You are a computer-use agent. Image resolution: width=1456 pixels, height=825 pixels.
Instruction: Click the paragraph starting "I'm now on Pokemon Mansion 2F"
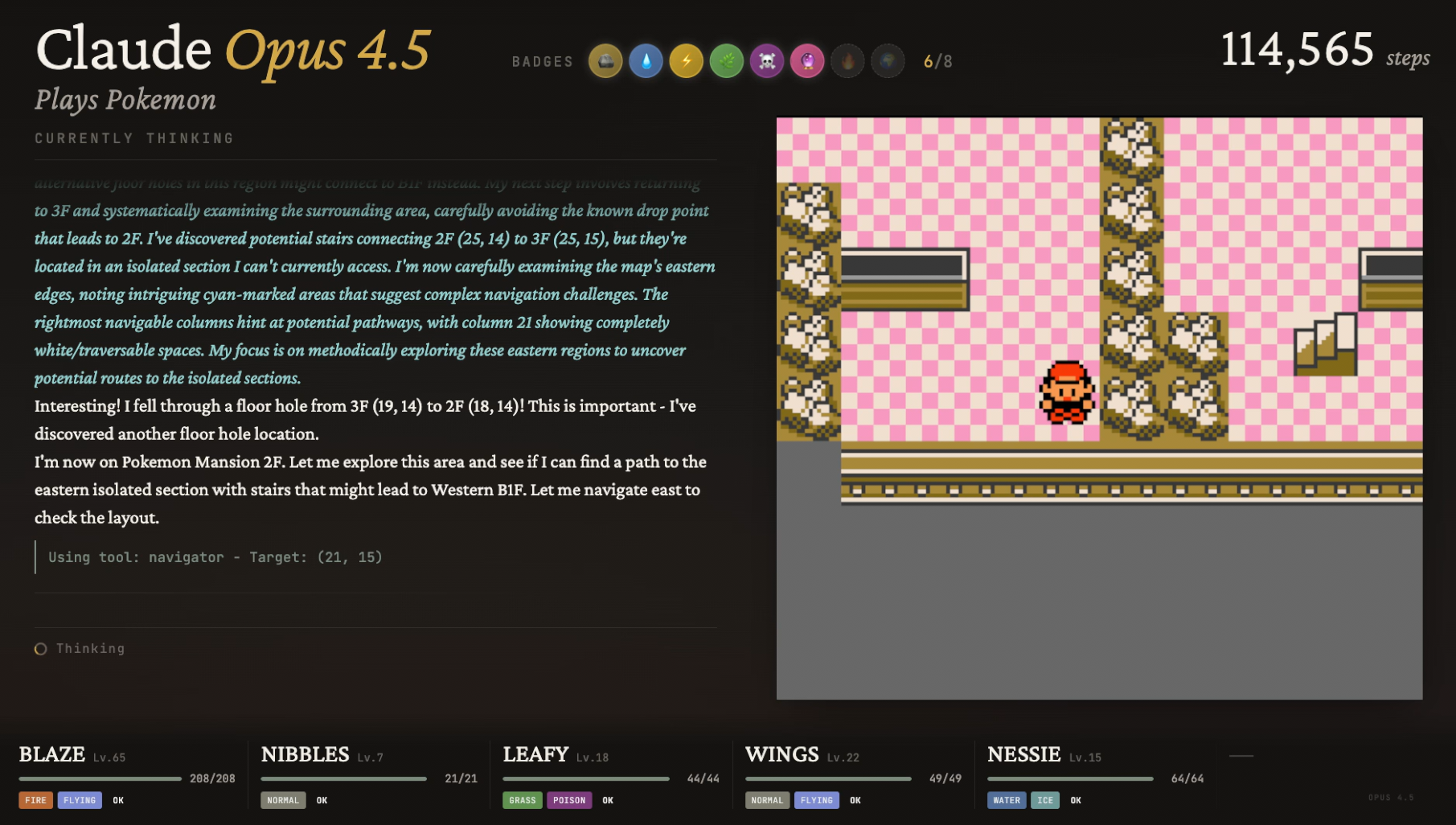(x=371, y=490)
